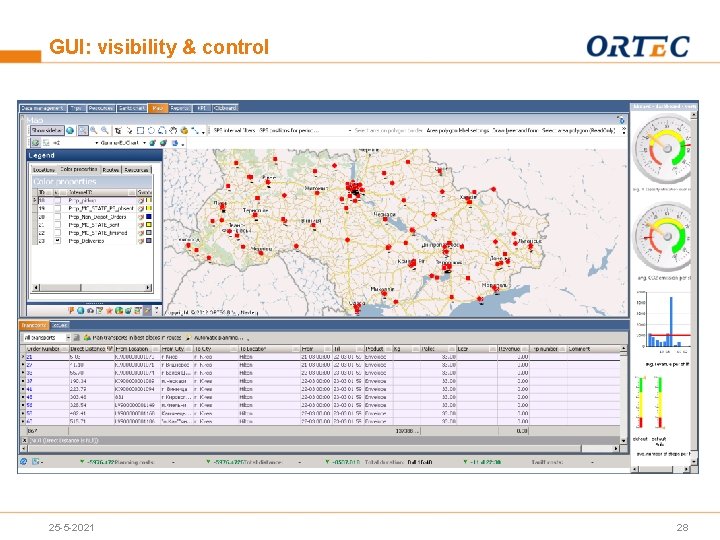Select the zoom-to-fit map tool
Viewport: 720px width, 540px height.
click(x=83, y=130)
